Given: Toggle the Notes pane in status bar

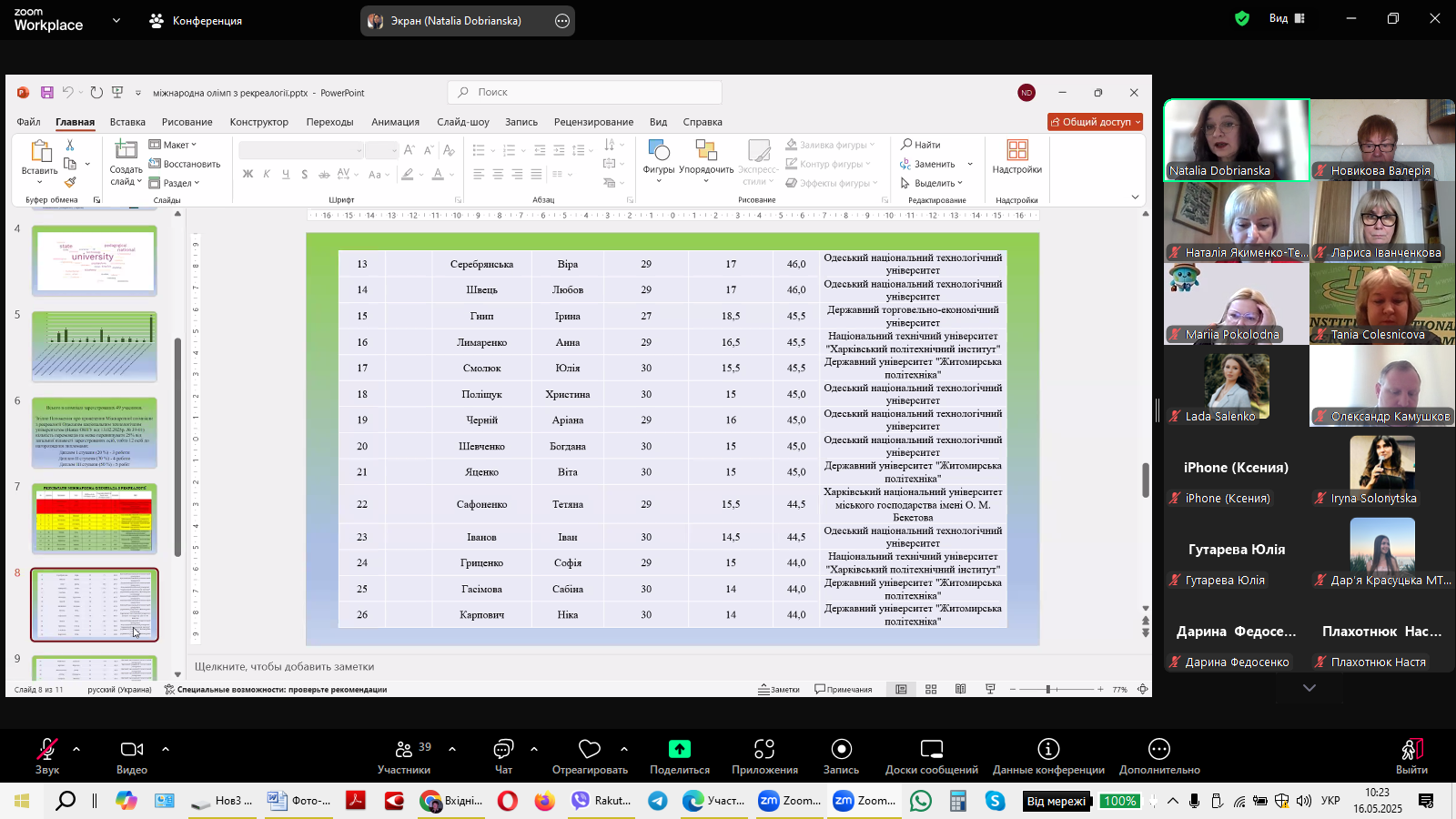Looking at the screenshot, I should click(779, 690).
